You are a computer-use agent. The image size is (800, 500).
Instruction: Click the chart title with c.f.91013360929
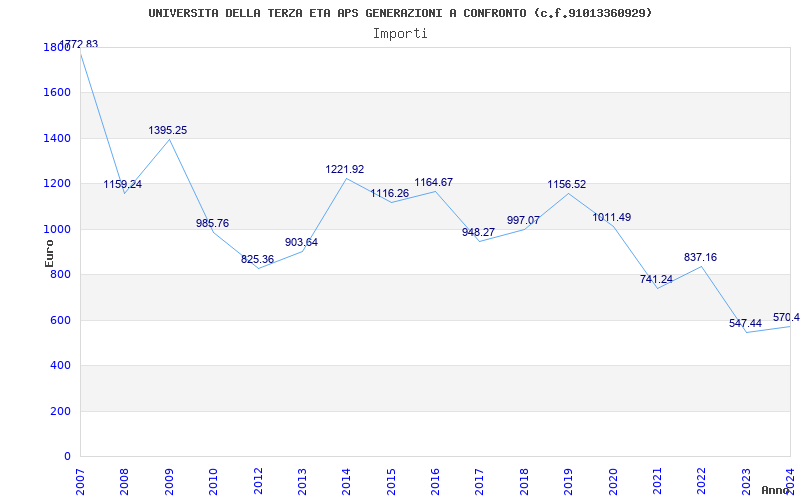pyautogui.click(x=400, y=13)
